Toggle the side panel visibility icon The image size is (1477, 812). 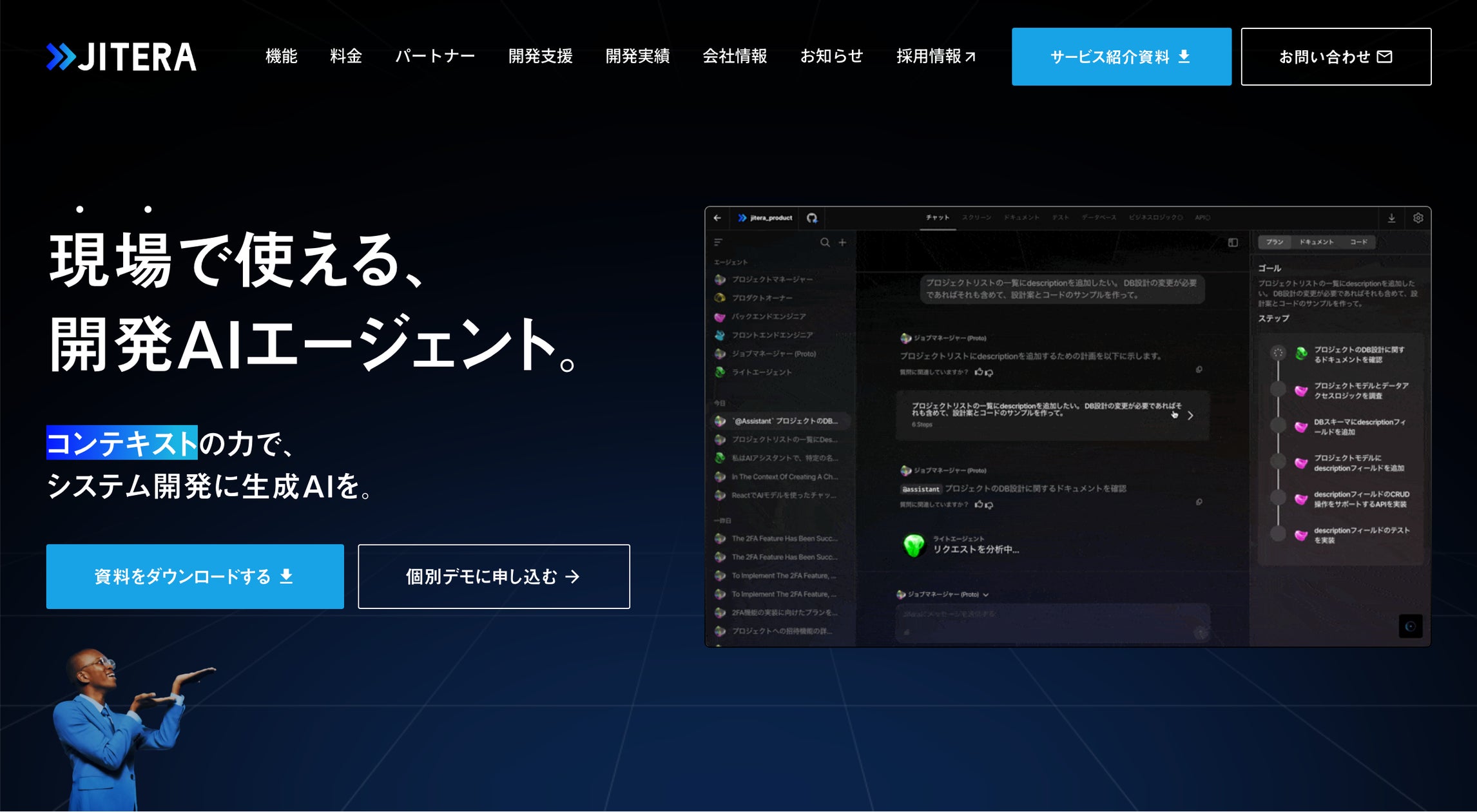tap(1235, 243)
